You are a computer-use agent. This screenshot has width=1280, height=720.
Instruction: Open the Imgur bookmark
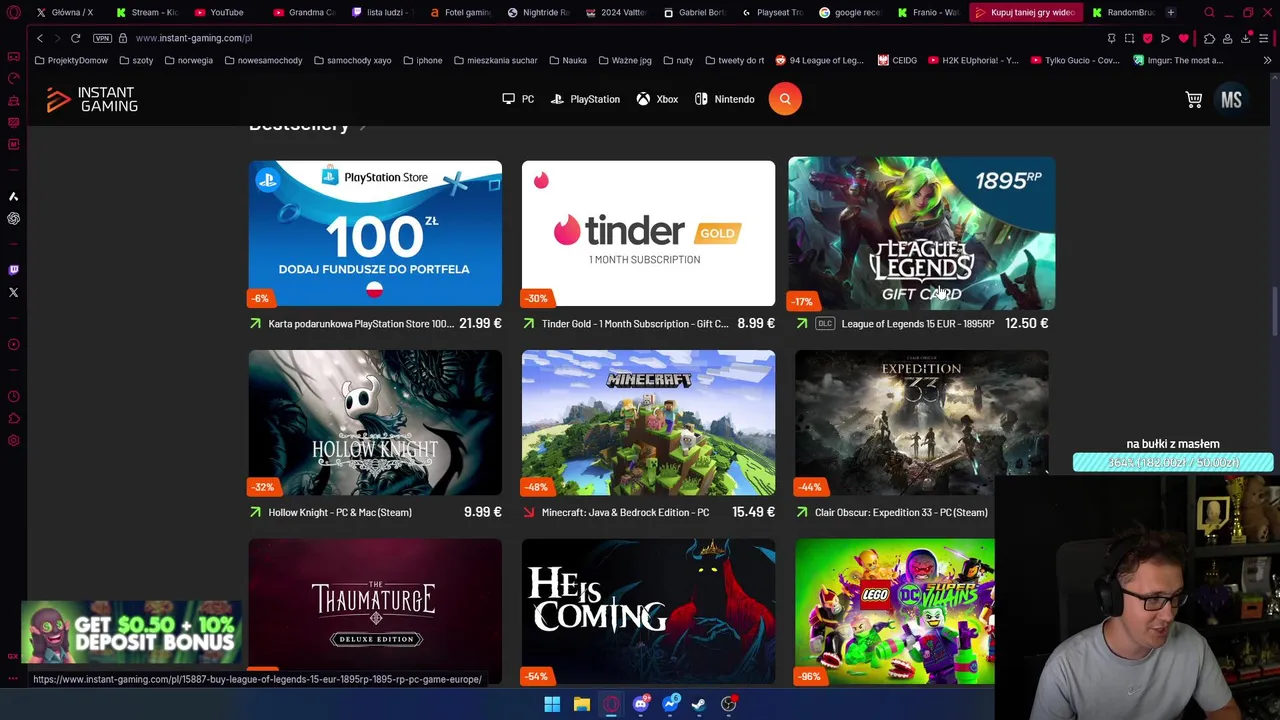[x=1178, y=60]
